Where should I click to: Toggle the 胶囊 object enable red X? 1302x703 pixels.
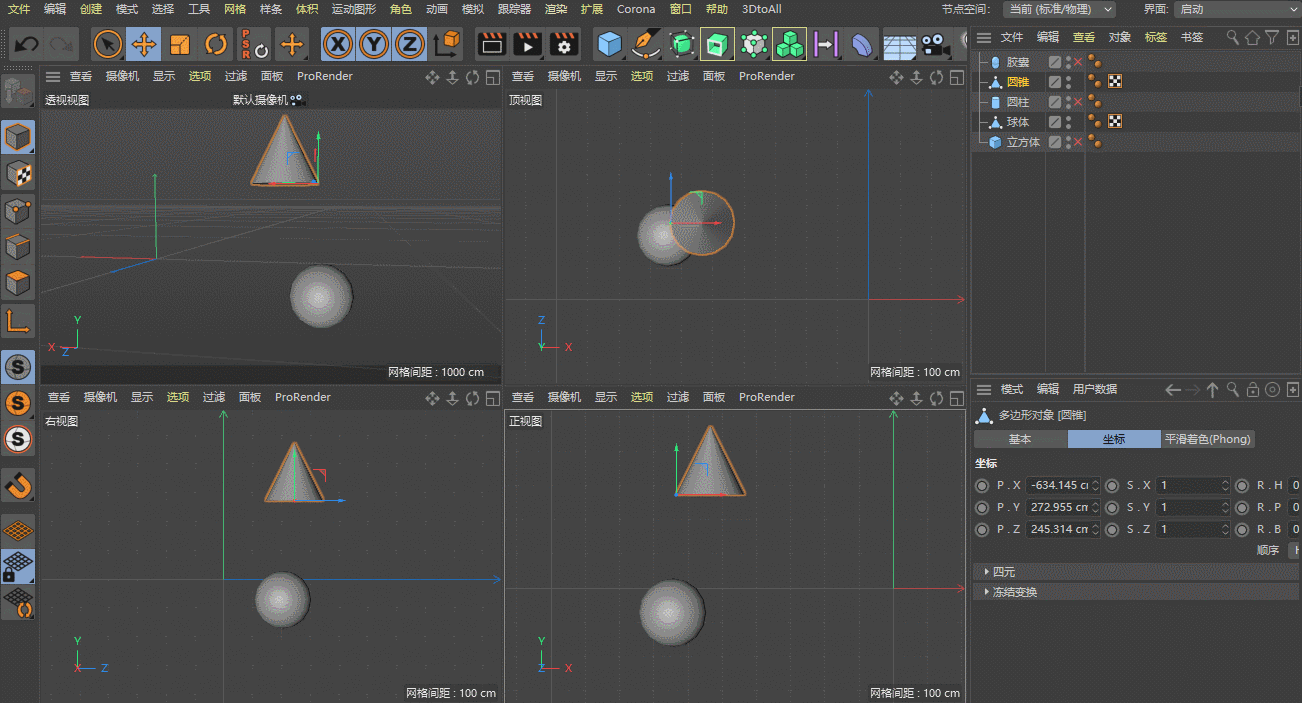(x=1078, y=62)
